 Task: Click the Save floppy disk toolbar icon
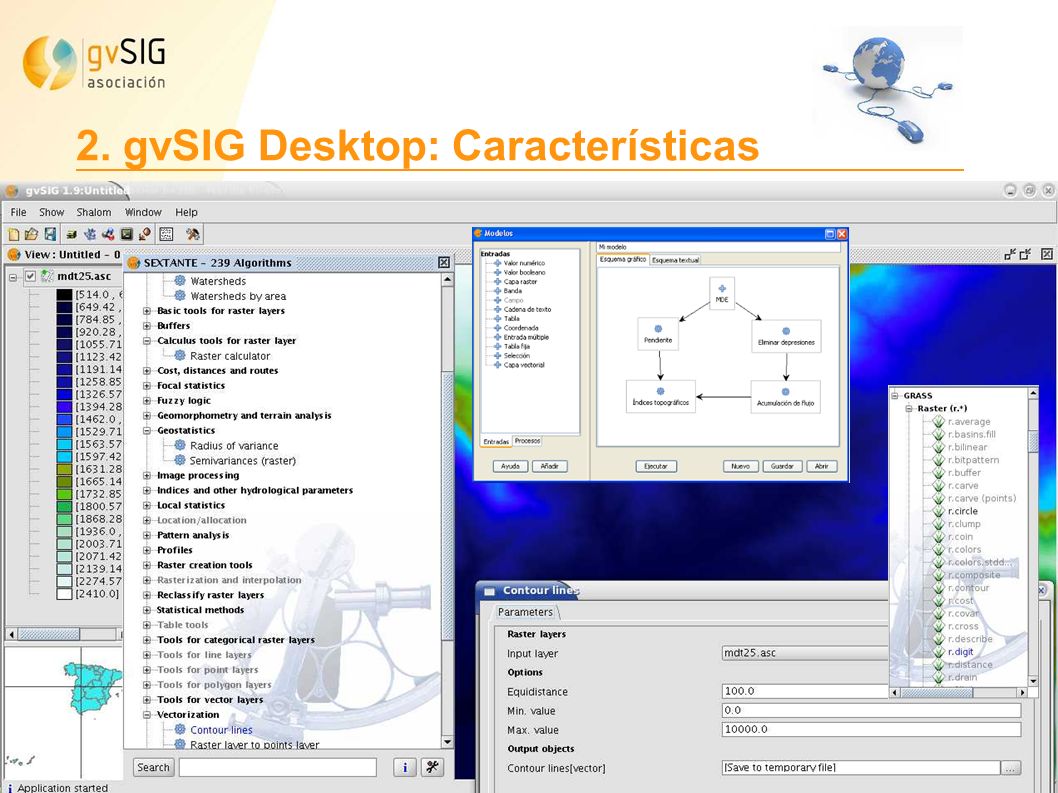[50, 234]
